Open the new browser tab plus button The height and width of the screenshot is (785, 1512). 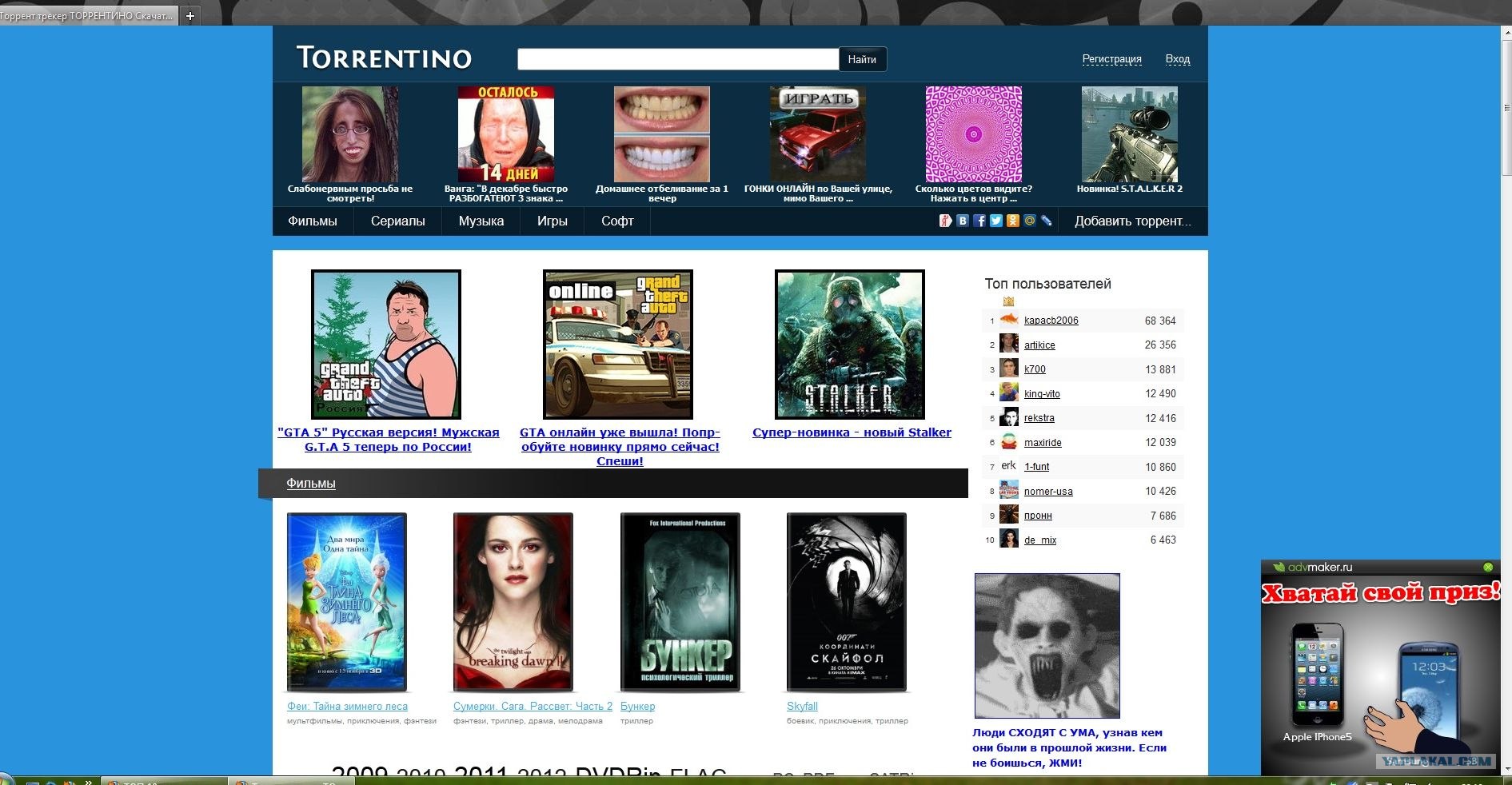point(190,15)
